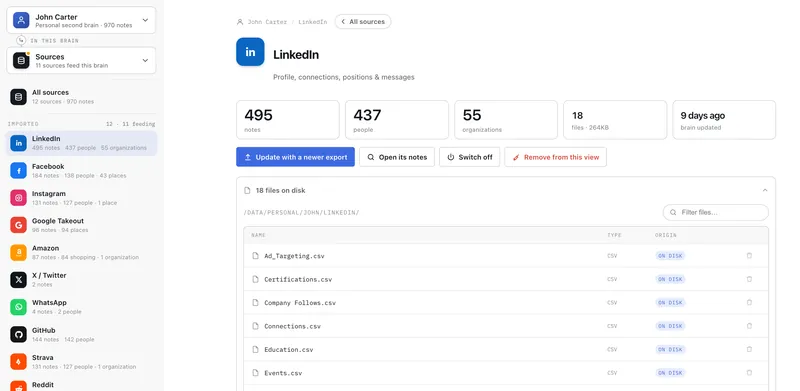Click the WhatsApp source icon
The height and width of the screenshot is (391, 800).
tap(18, 307)
